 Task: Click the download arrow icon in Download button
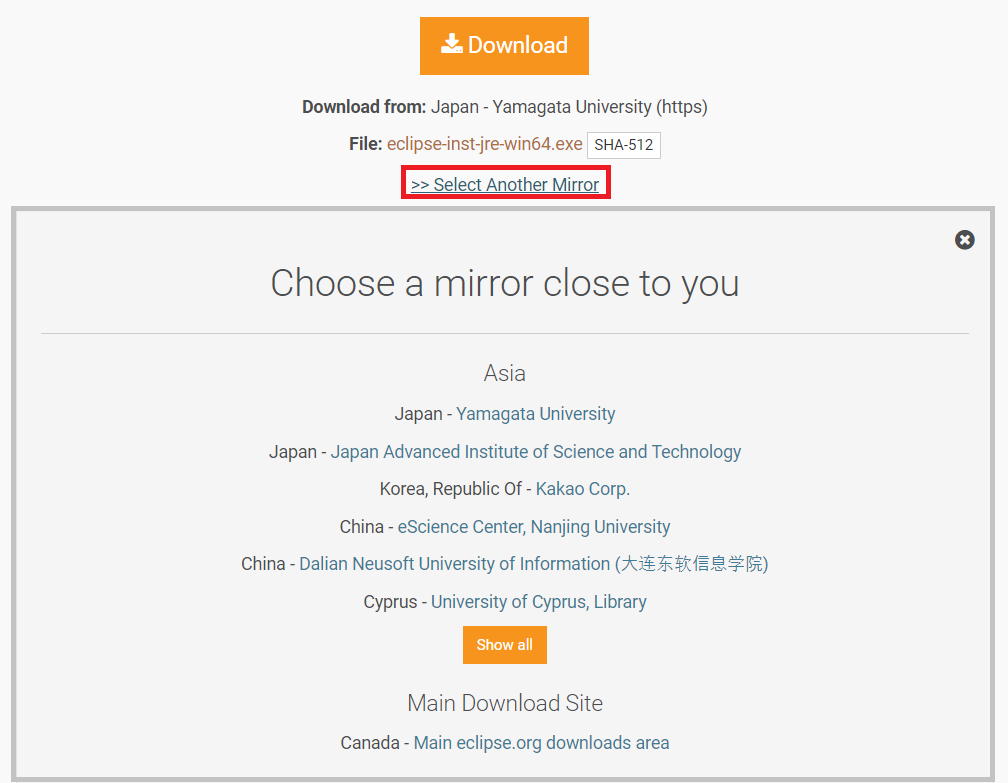pyautogui.click(x=451, y=44)
